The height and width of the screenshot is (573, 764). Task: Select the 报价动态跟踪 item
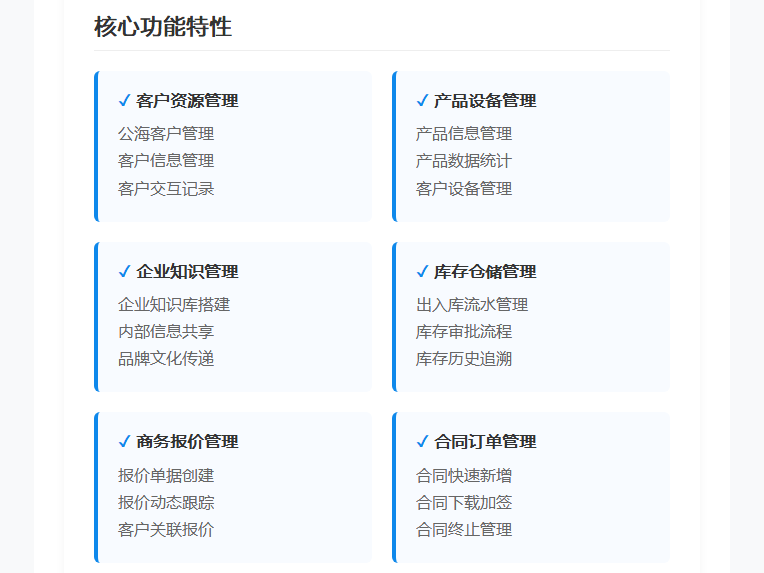pyautogui.click(x=166, y=502)
